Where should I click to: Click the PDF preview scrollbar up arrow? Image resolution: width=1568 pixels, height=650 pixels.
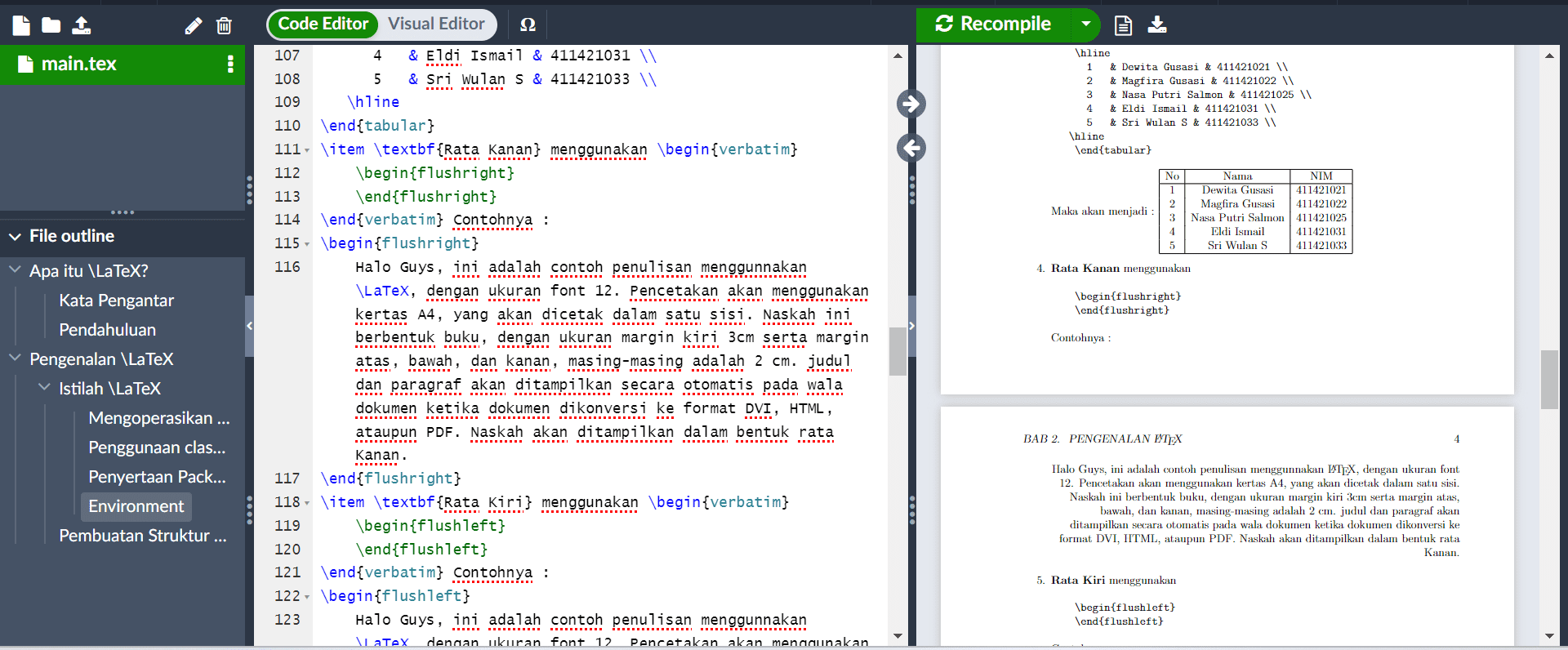tap(1549, 56)
